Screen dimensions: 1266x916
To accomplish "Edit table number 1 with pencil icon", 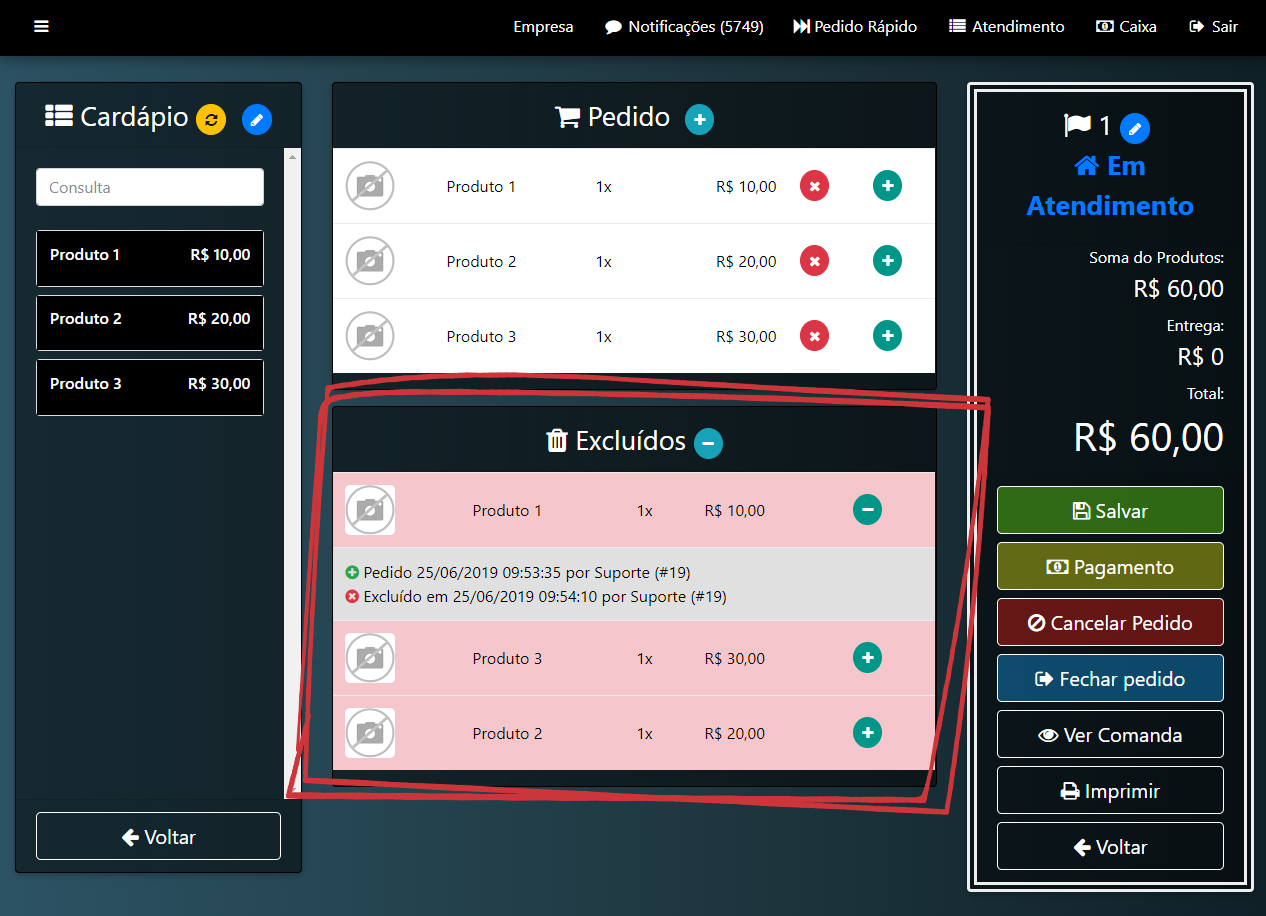I will click(1135, 128).
